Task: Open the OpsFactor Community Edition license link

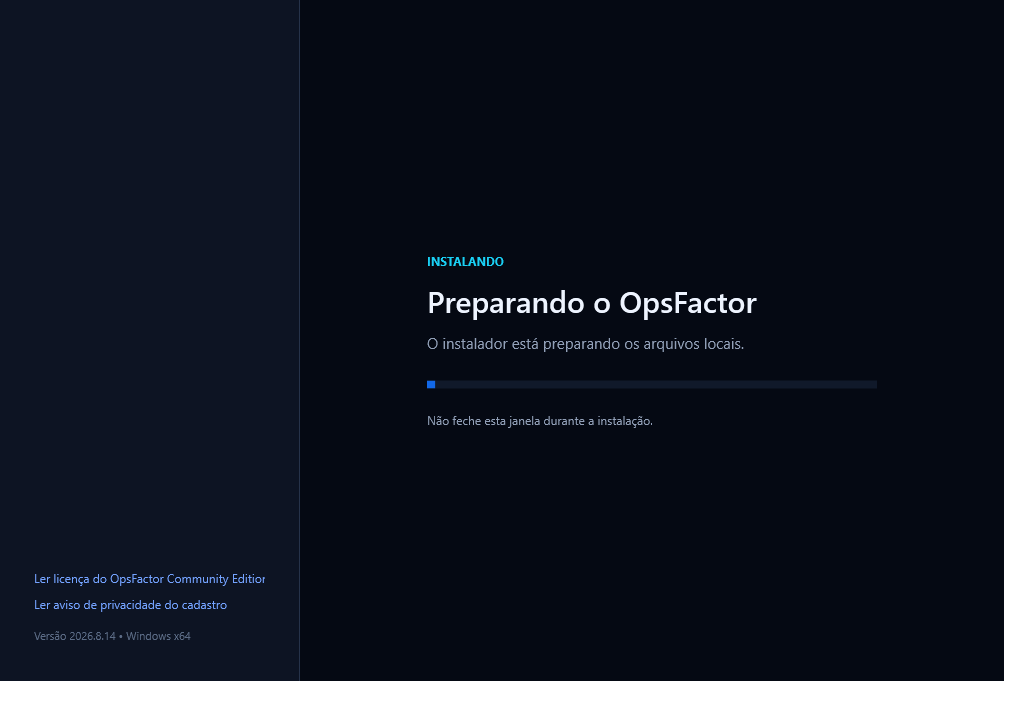Action: (x=149, y=579)
